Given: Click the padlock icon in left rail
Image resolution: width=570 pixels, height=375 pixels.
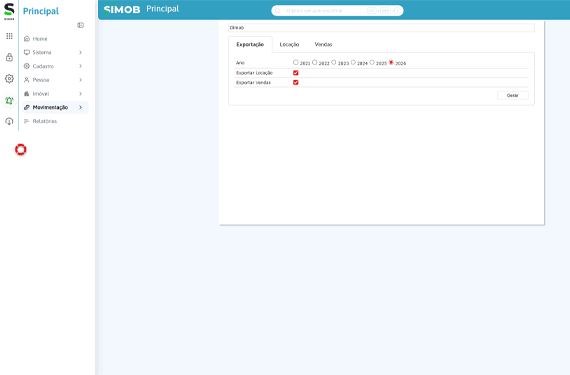Looking at the screenshot, I should pyautogui.click(x=9, y=57).
